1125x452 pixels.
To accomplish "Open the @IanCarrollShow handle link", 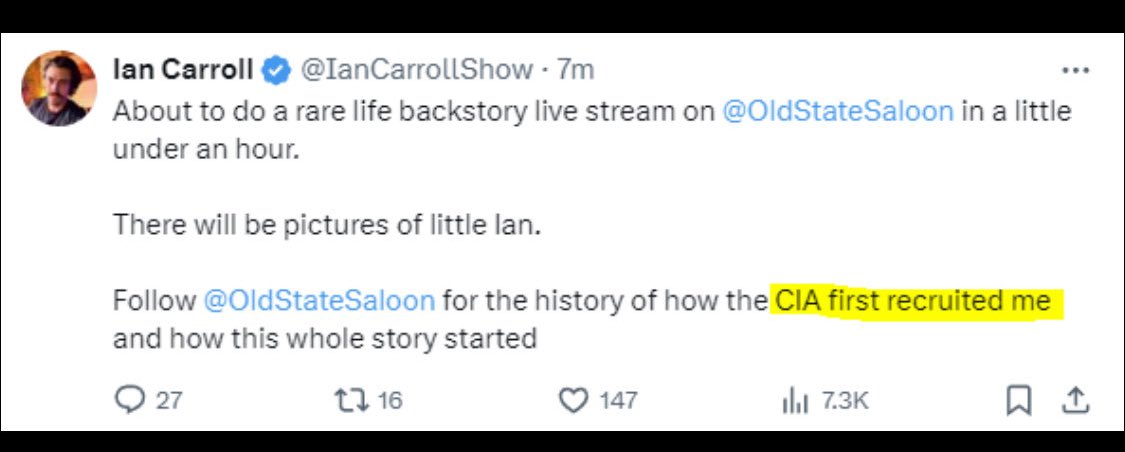I will click(x=417, y=69).
